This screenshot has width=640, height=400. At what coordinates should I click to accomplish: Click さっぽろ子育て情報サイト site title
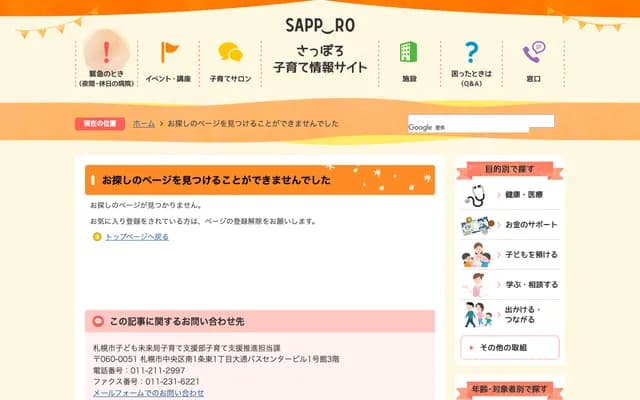pos(319,58)
